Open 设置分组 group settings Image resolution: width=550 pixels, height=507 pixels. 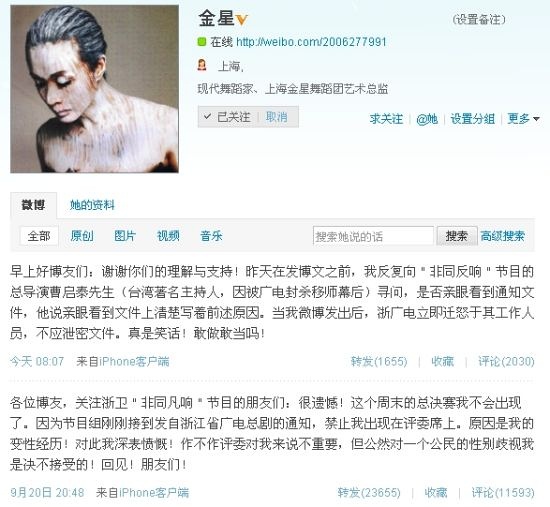click(473, 119)
